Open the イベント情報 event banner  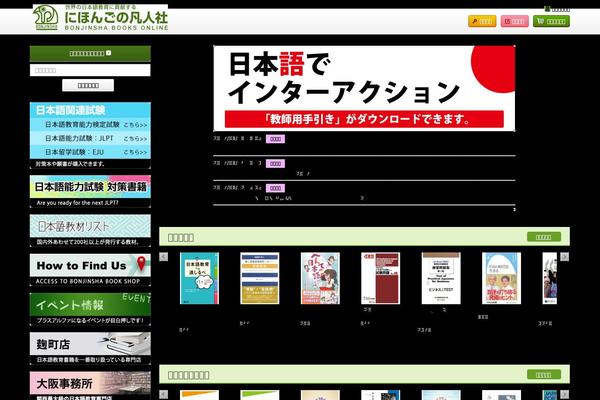[x=90, y=309]
